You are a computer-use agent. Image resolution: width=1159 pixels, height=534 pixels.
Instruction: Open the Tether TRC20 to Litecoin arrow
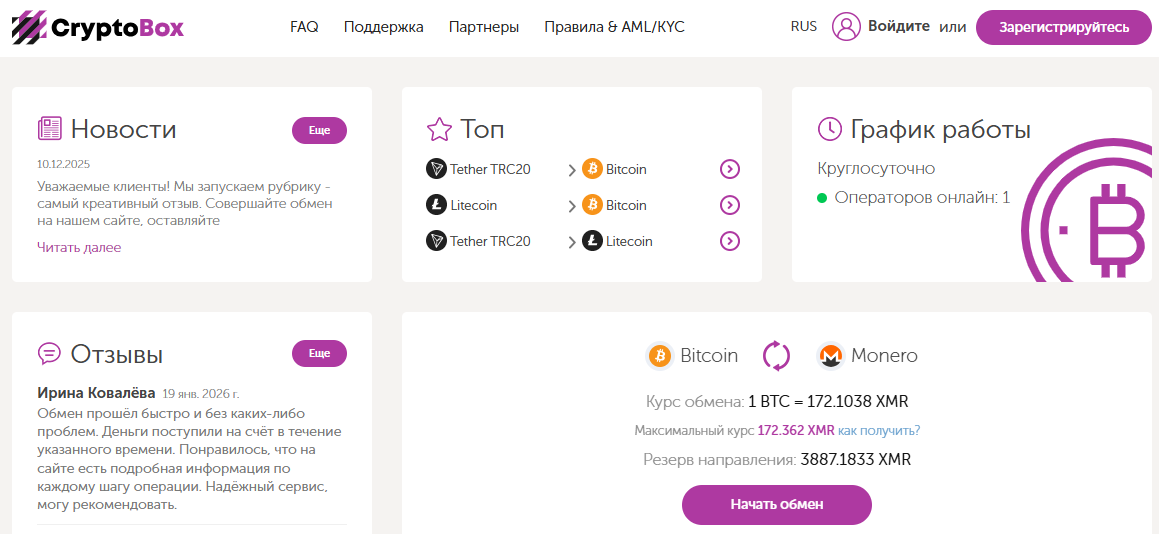(x=730, y=241)
